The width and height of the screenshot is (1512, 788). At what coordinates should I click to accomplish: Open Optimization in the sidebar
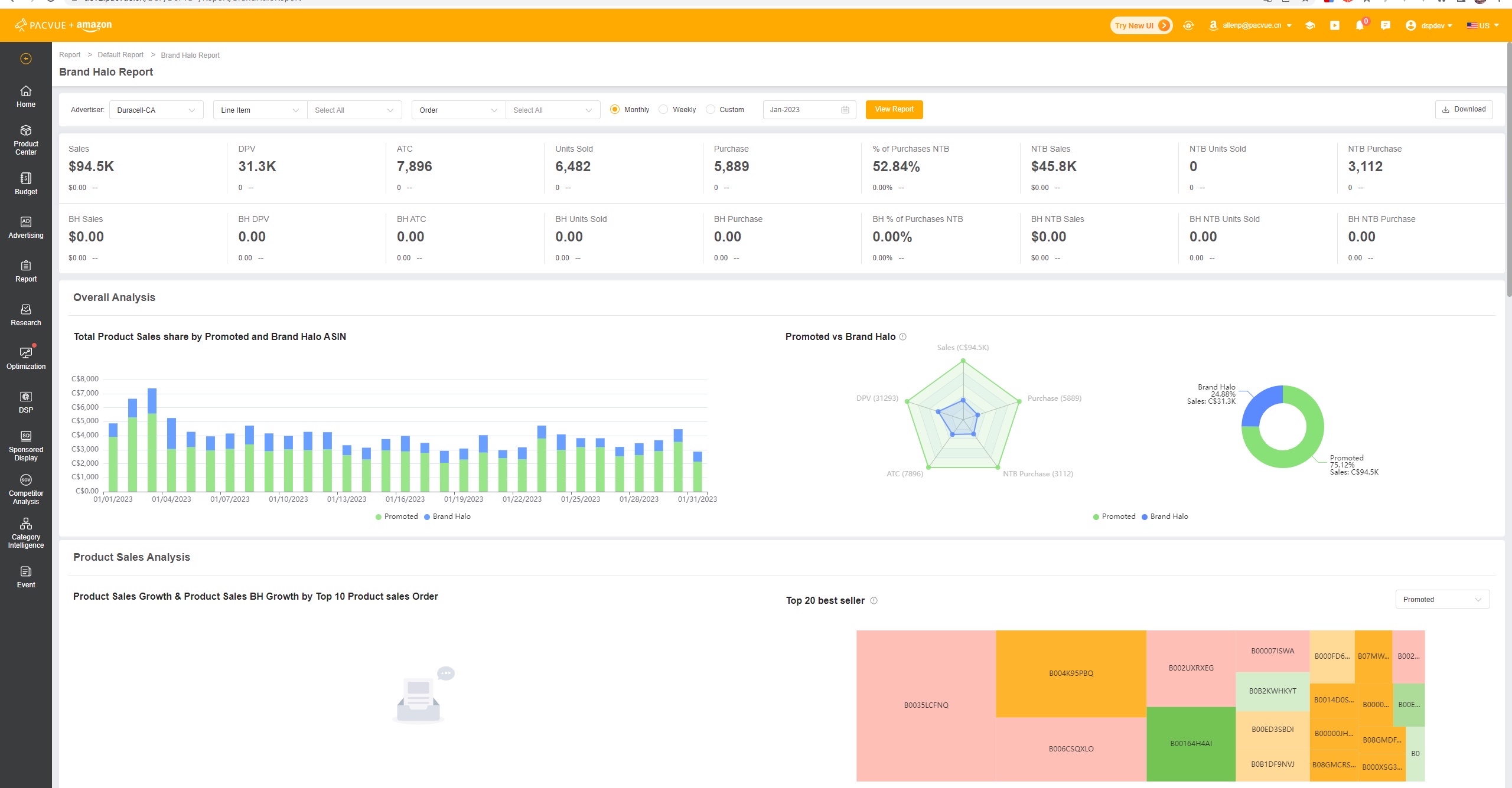pos(26,358)
